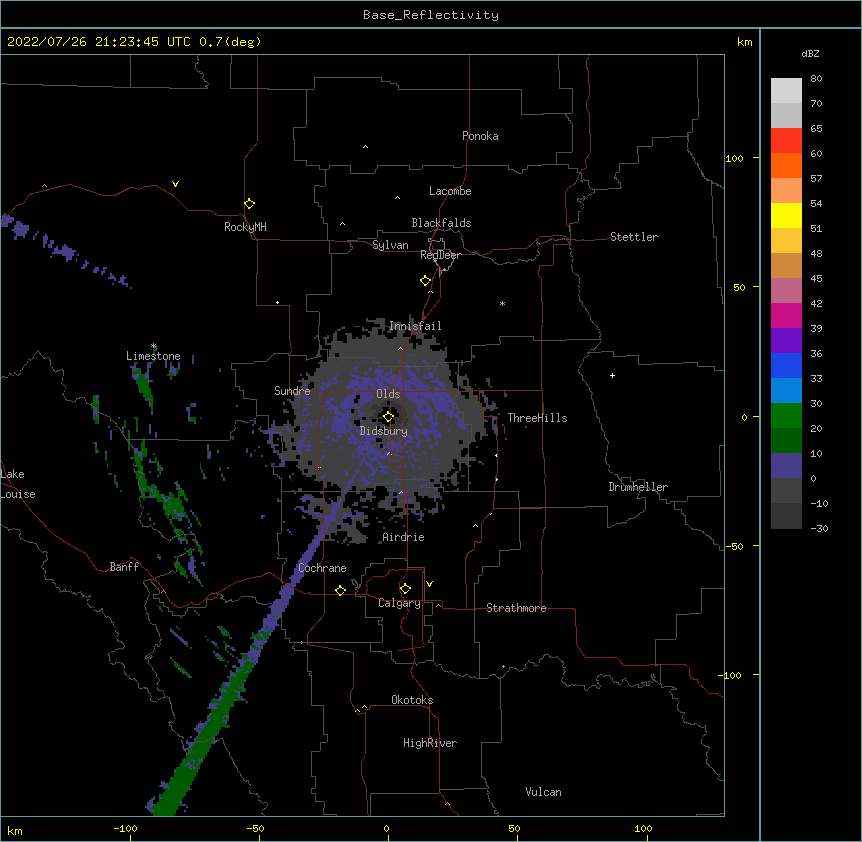Click the Blackfalds city label
862x842 pixels.
click(x=441, y=223)
